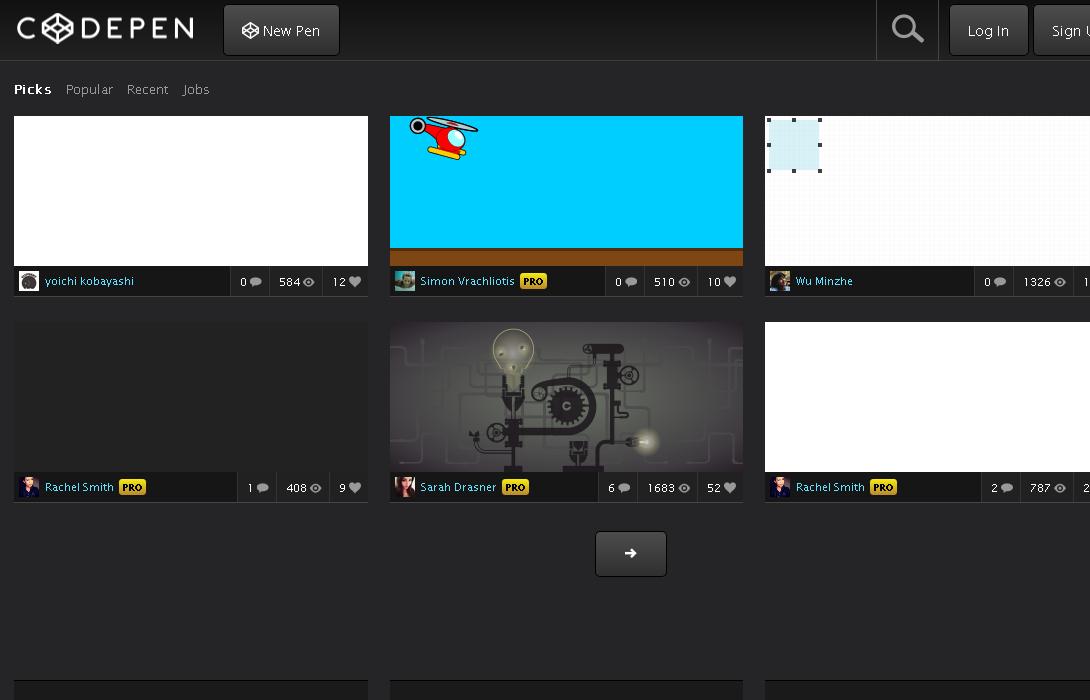Heart yoichi kobayashi's pen
This screenshot has width=1090, height=700.
pos(355,281)
